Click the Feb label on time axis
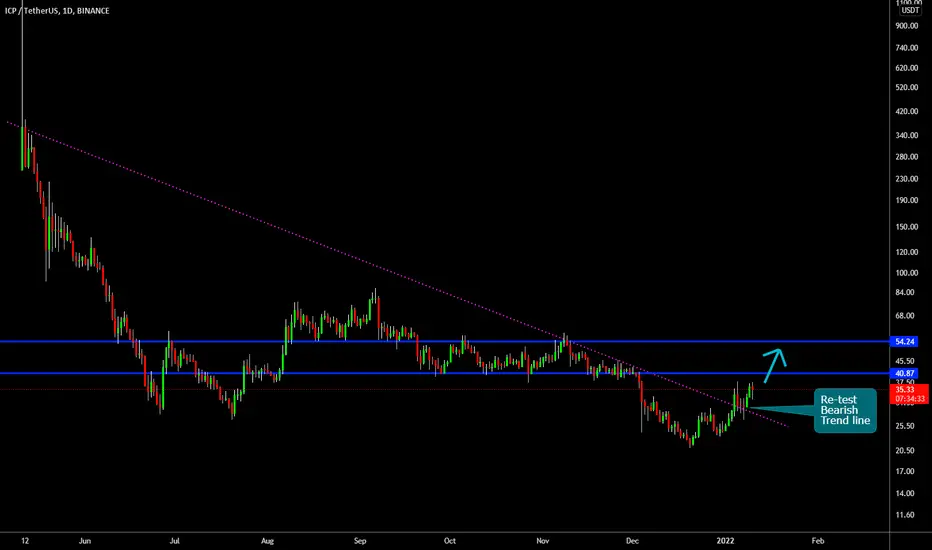This screenshot has height=550, width=932. click(x=818, y=541)
